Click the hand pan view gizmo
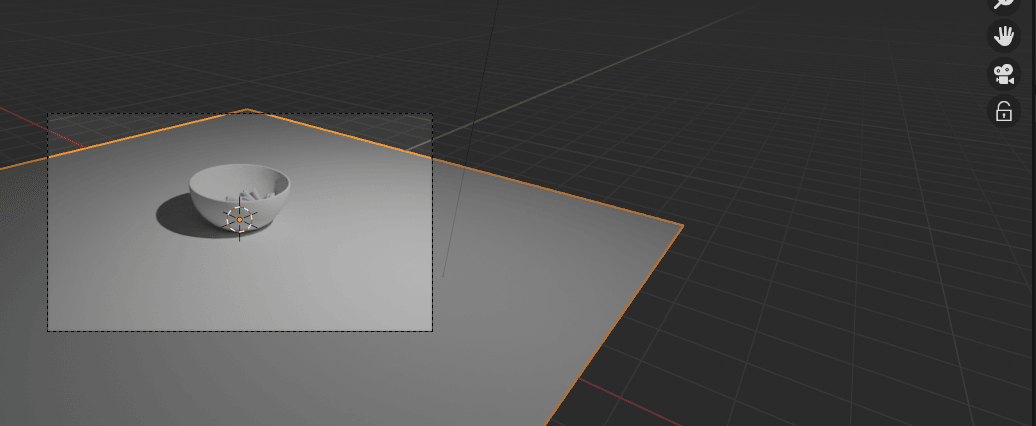Image resolution: width=1036 pixels, height=426 pixels. tap(1003, 37)
